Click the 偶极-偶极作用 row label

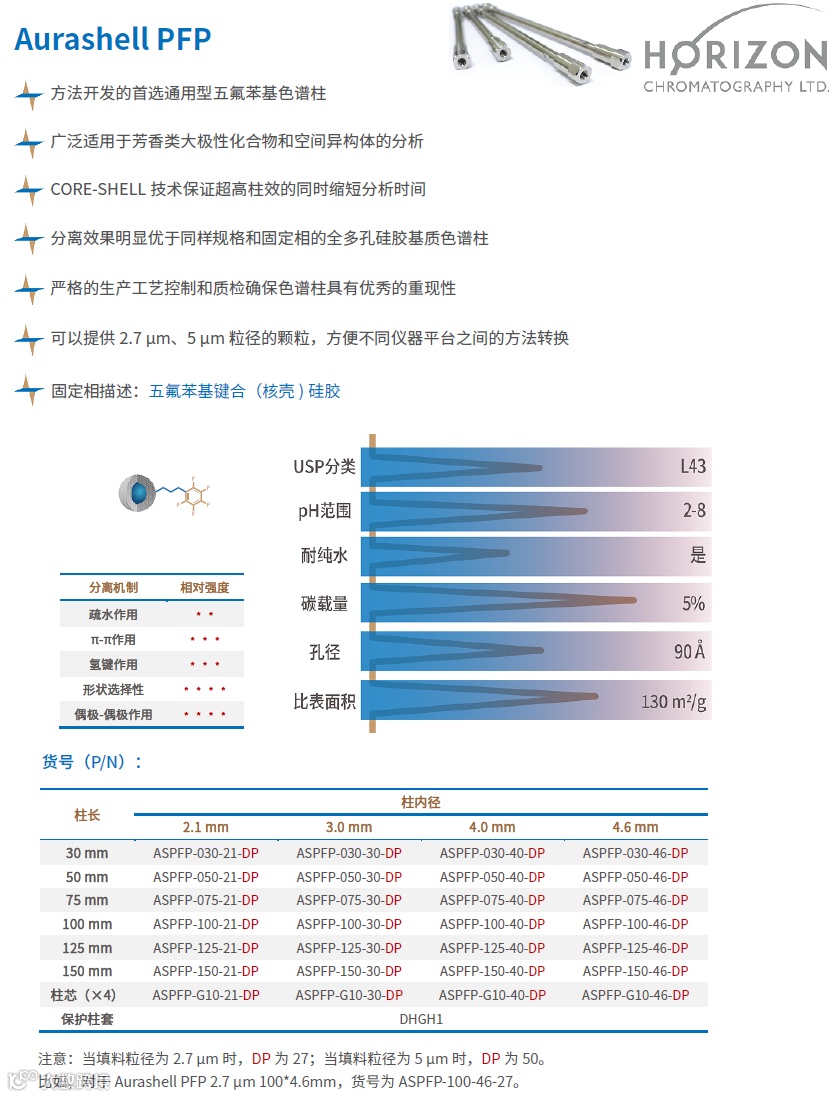coord(113,715)
